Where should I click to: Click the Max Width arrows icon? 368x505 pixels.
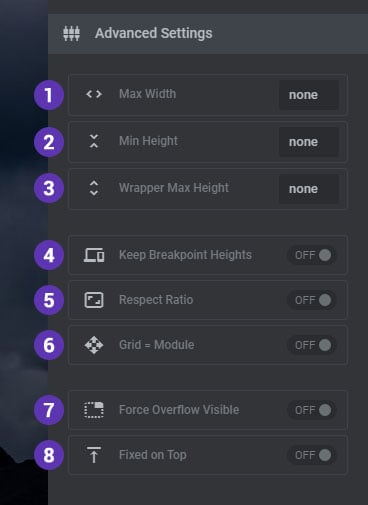[94, 94]
